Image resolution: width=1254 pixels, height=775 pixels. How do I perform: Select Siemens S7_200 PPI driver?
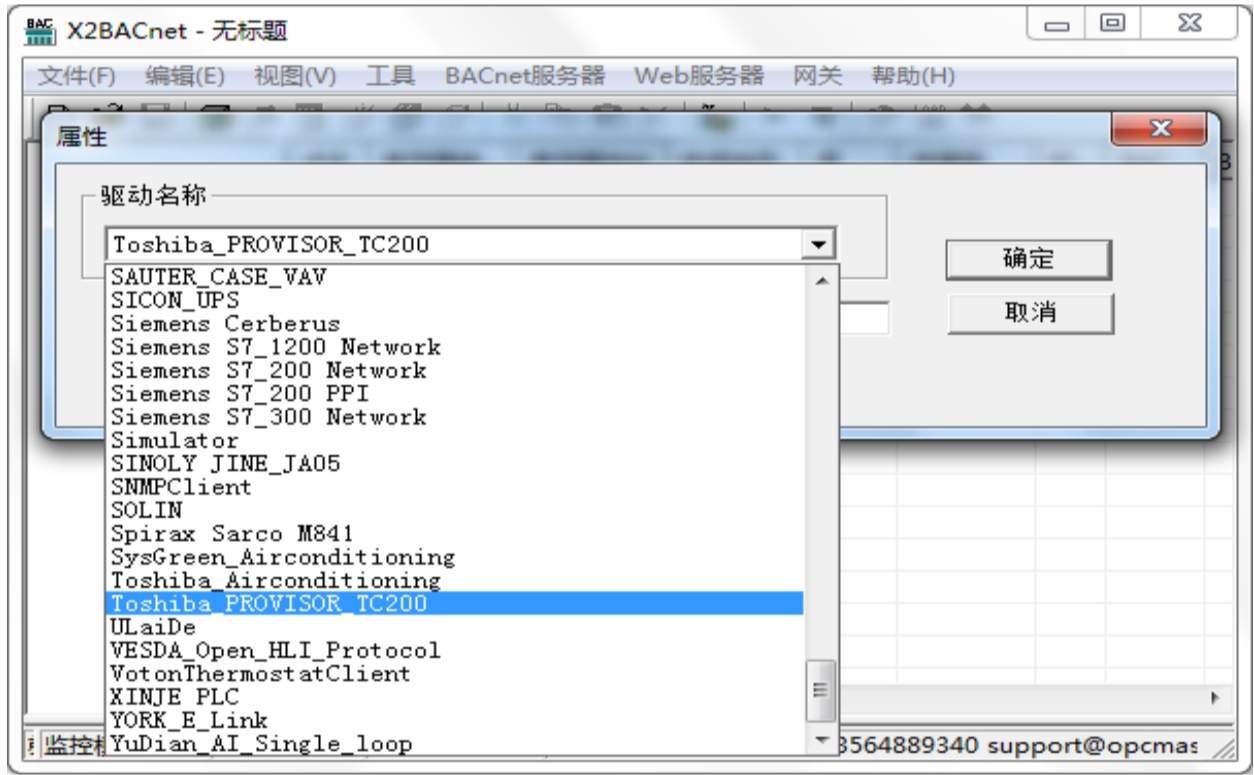(453, 393)
